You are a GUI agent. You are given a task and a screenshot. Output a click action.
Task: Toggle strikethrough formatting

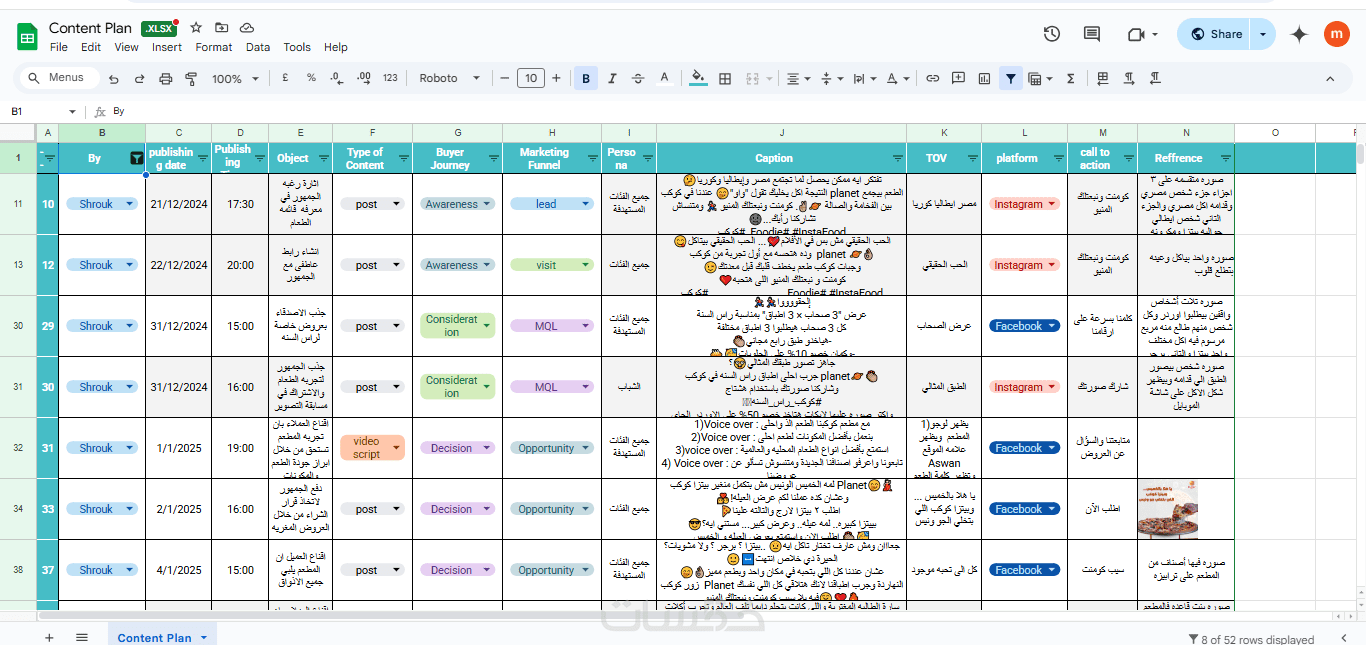coord(638,78)
